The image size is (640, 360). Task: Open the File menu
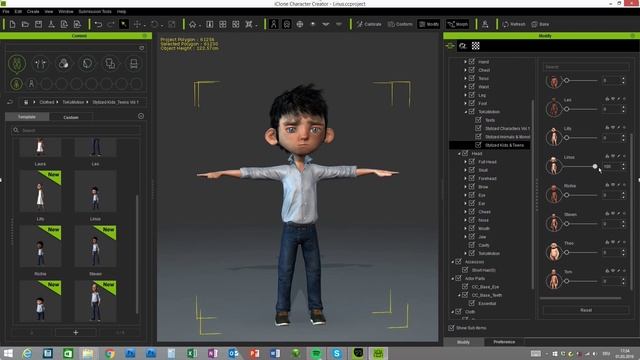click(6, 11)
